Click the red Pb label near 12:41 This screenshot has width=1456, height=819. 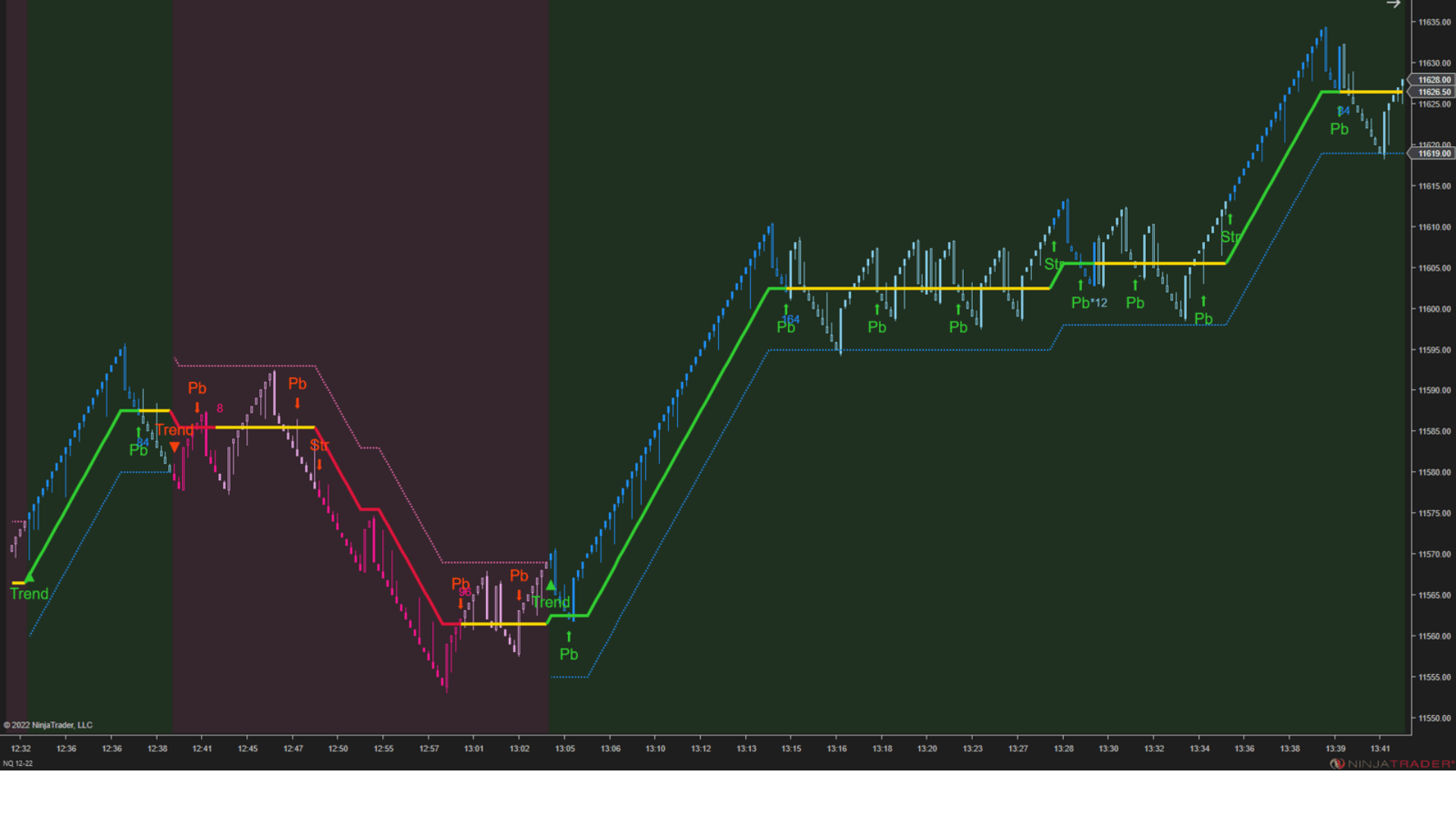tap(197, 388)
